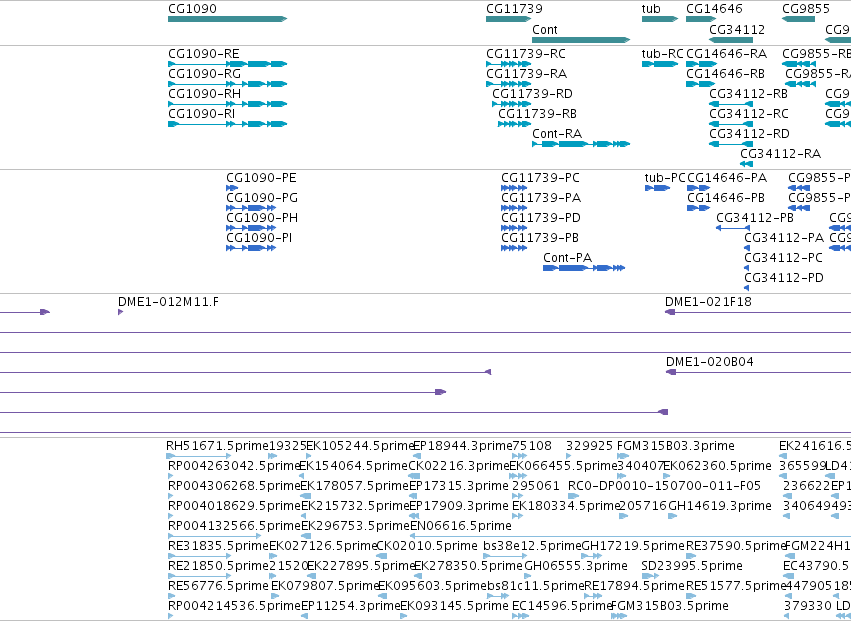
Task: Open protein CG11739-PA label
Action: (541, 198)
